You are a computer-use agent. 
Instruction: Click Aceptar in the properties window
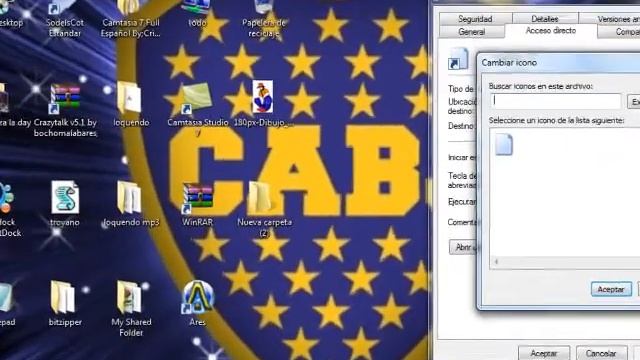pyautogui.click(x=544, y=353)
